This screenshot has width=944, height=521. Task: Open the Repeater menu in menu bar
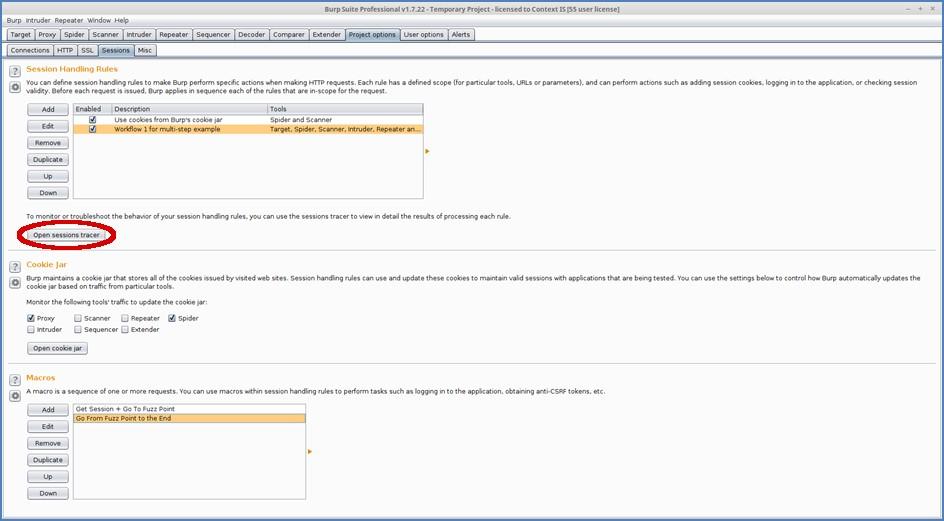[69, 20]
